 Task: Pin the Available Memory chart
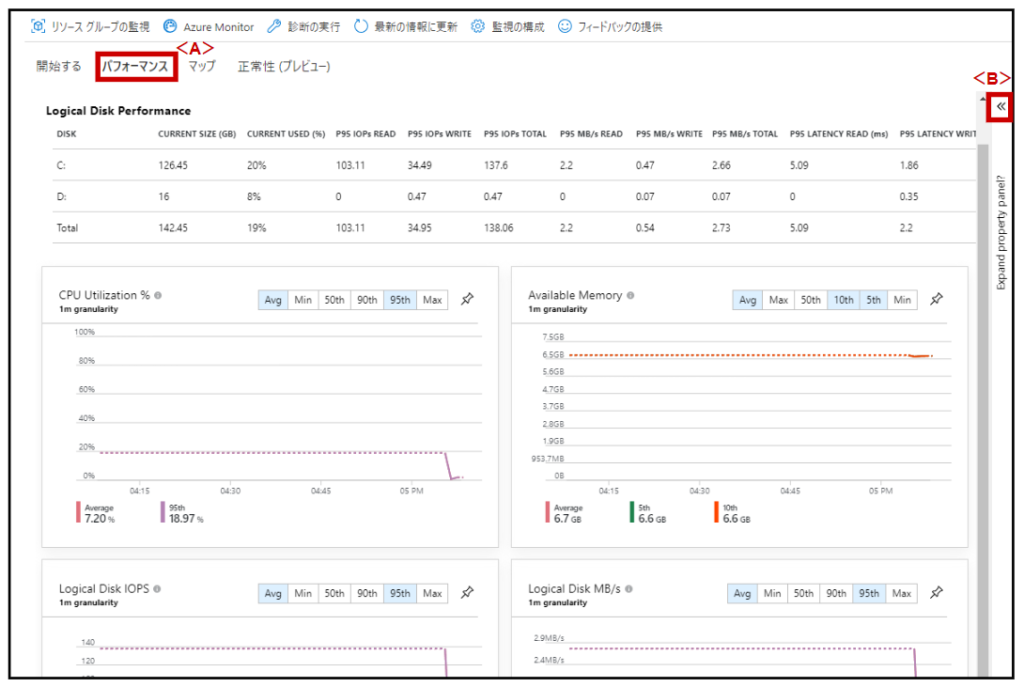(936, 298)
